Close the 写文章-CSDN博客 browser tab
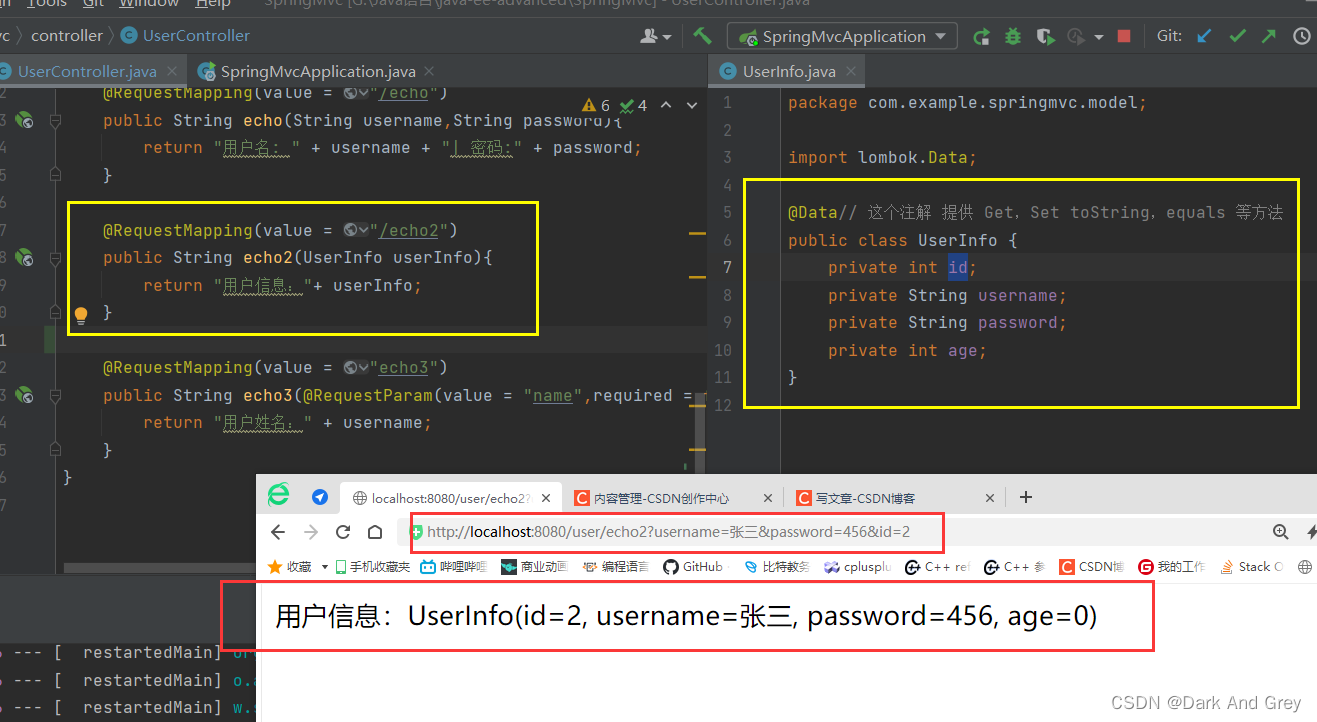 pos(991,497)
